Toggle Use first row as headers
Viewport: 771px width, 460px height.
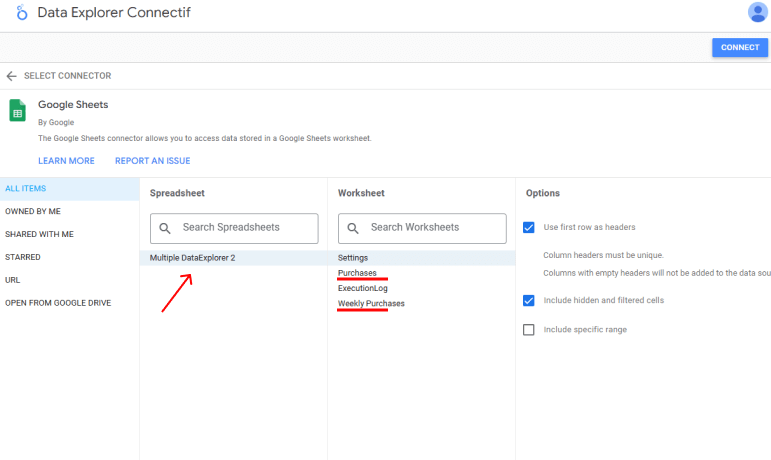529,227
